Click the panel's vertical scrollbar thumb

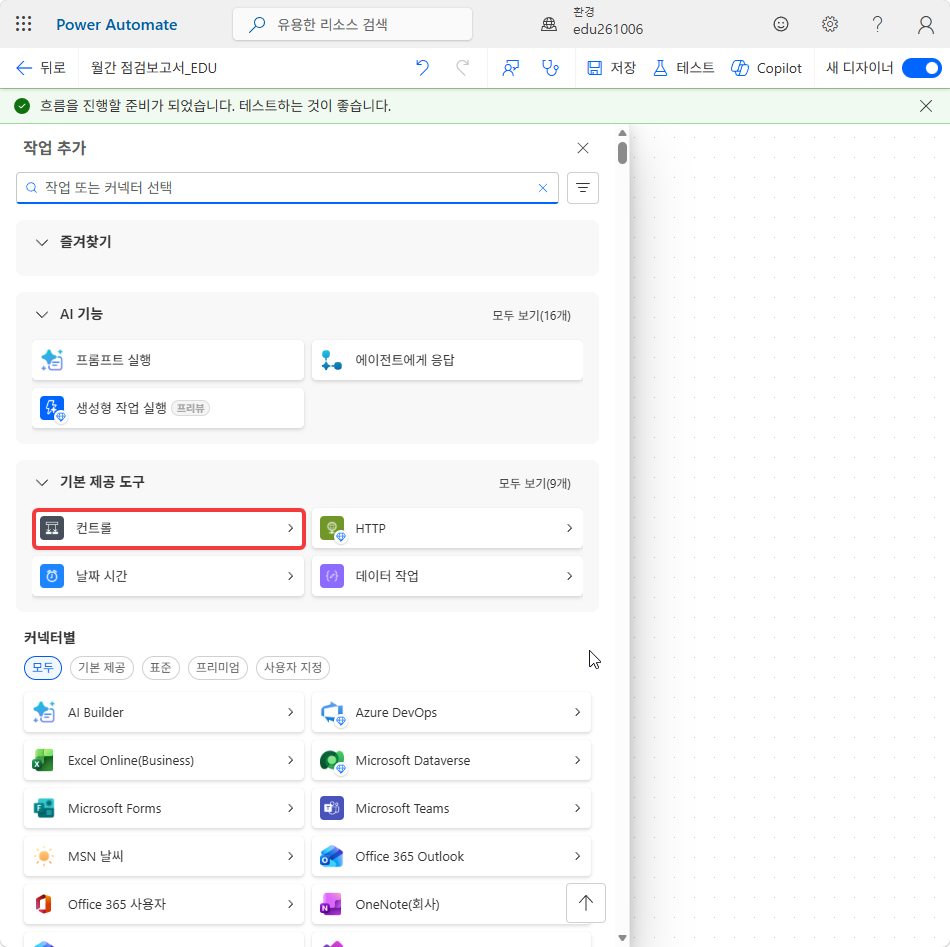pos(622,153)
